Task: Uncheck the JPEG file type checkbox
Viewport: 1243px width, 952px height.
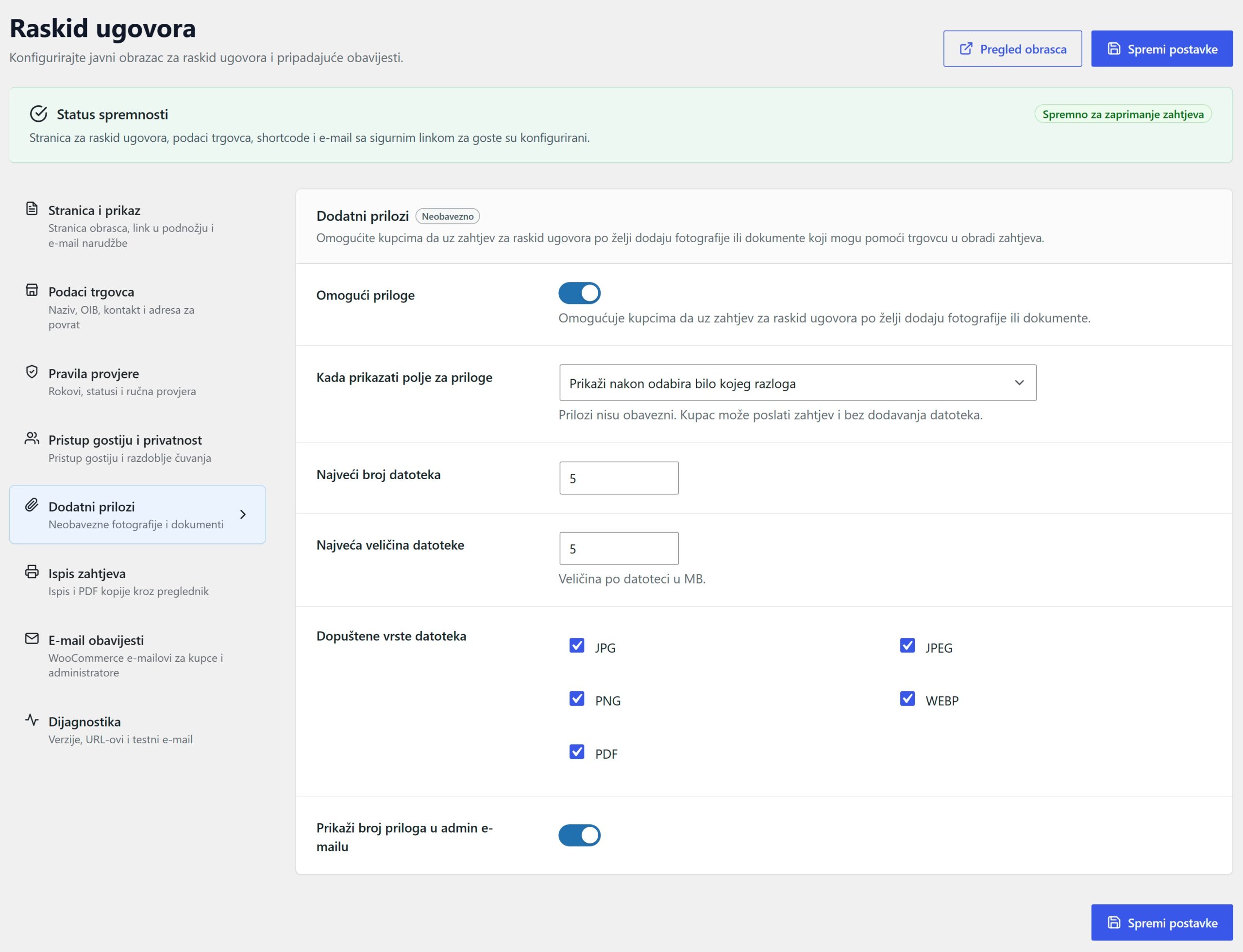Action: pyautogui.click(x=907, y=646)
